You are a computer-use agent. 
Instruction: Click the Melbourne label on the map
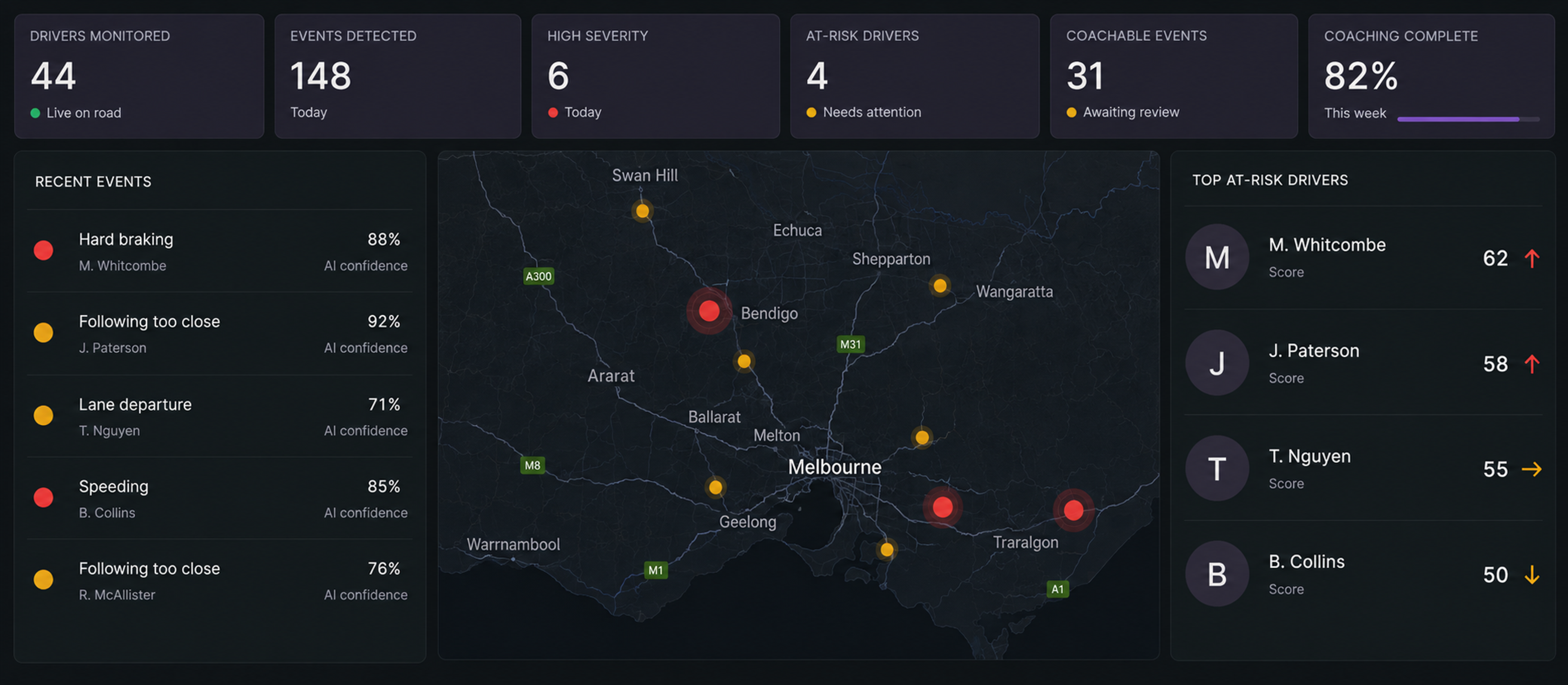835,467
